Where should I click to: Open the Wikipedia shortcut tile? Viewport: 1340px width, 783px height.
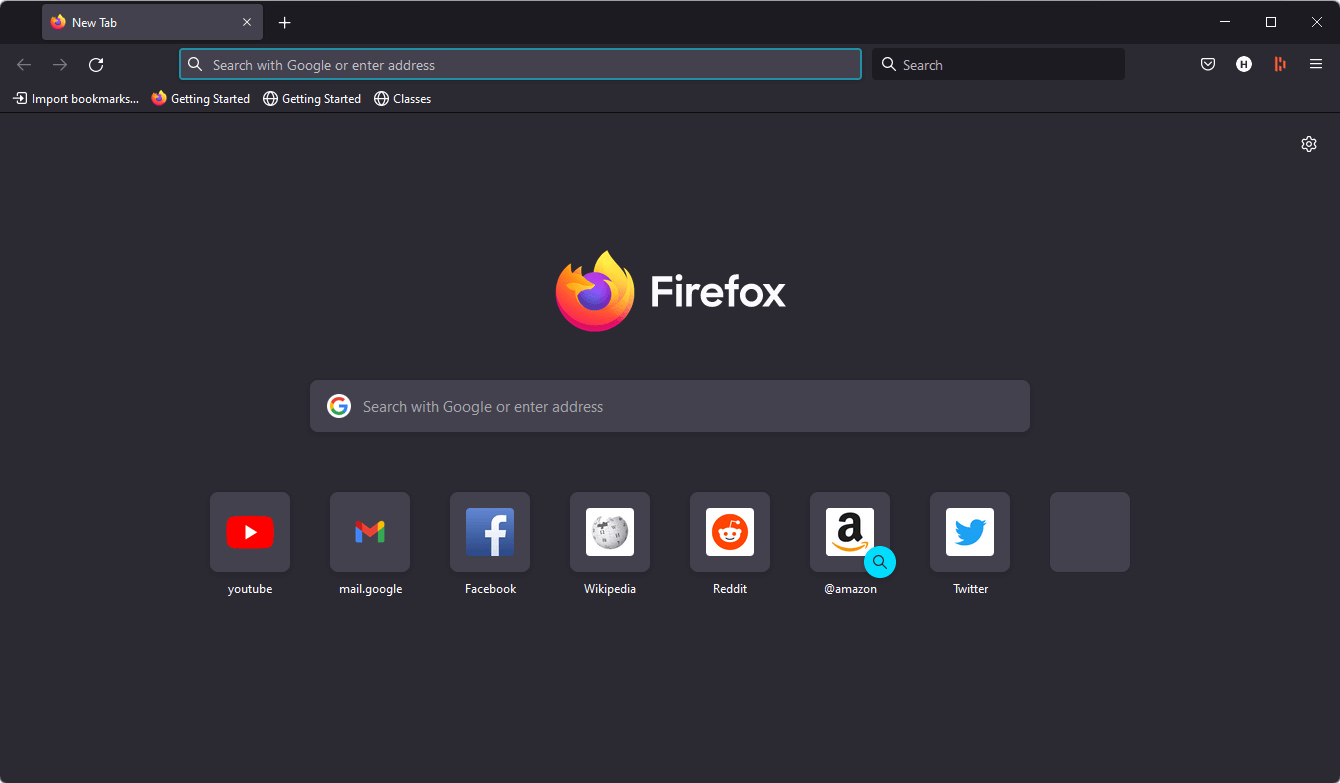(x=610, y=532)
